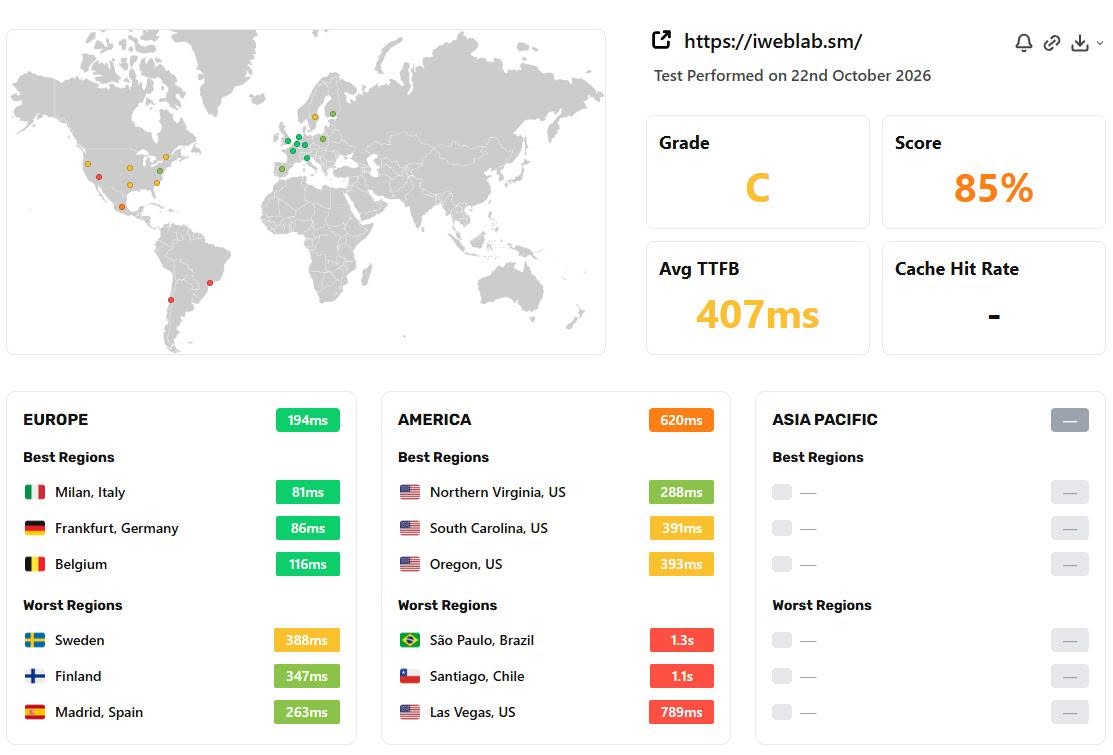The height and width of the screenshot is (755, 1113).
Task: Click the 263ms value for Madrid
Action: coord(307,712)
